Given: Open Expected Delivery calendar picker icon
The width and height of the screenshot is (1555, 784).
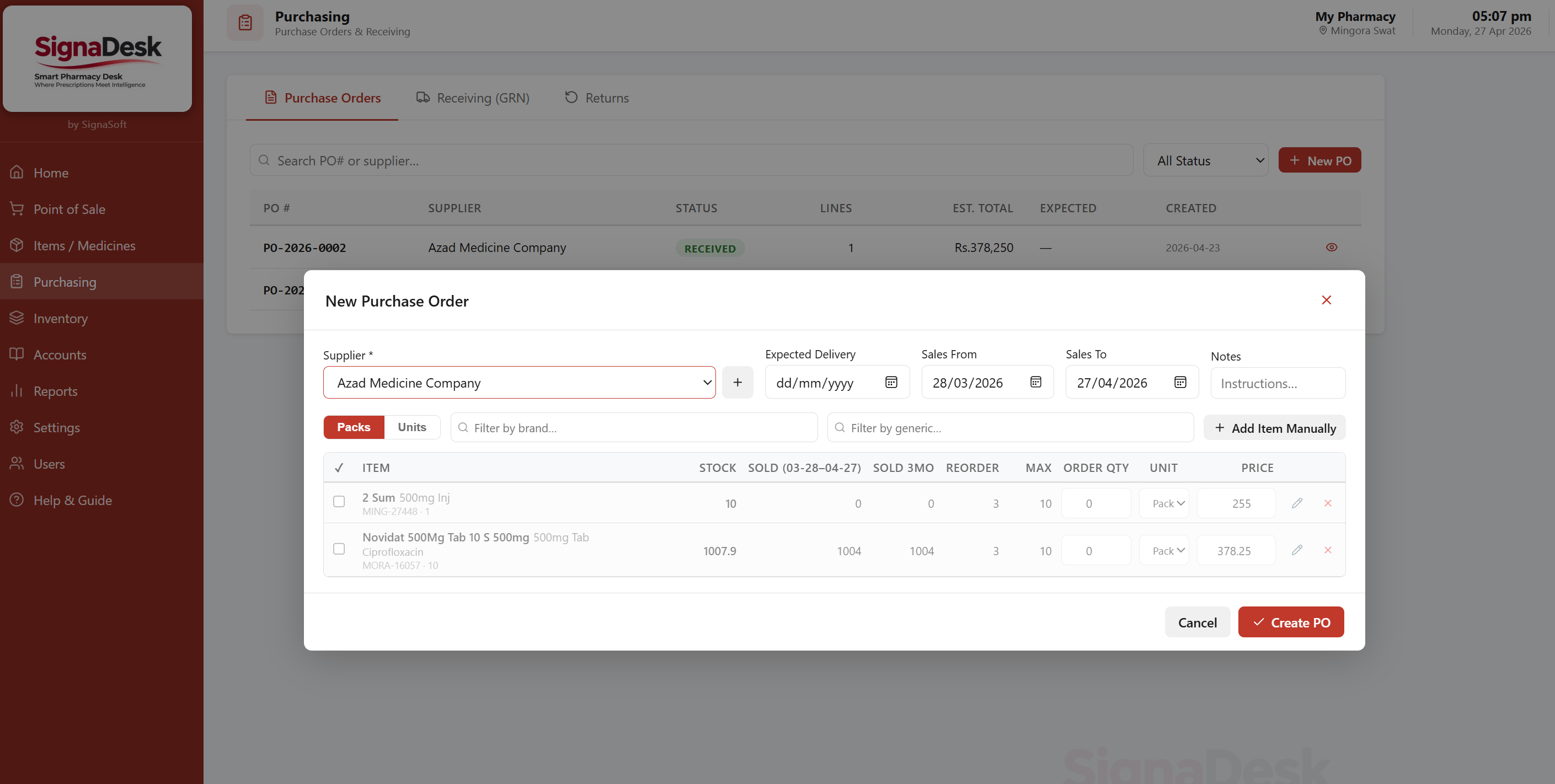Looking at the screenshot, I should tap(891, 382).
